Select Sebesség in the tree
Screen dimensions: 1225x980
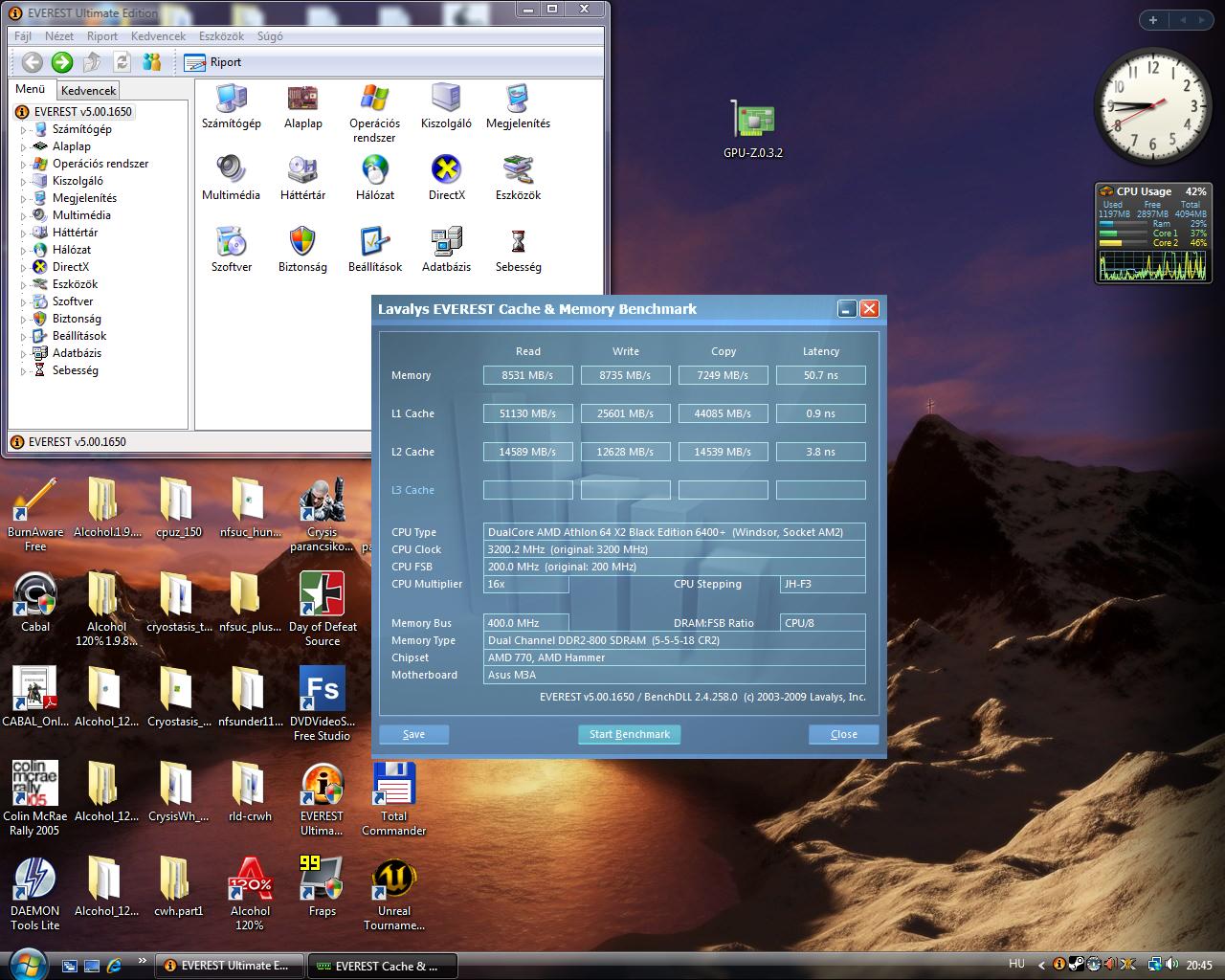(x=75, y=370)
